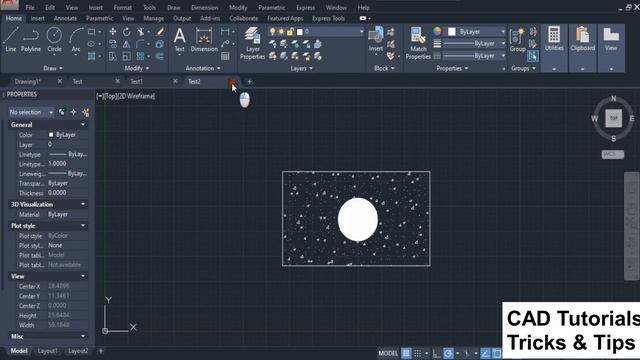Open the Dimension menu
640x360 pixels.
tap(204, 7)
